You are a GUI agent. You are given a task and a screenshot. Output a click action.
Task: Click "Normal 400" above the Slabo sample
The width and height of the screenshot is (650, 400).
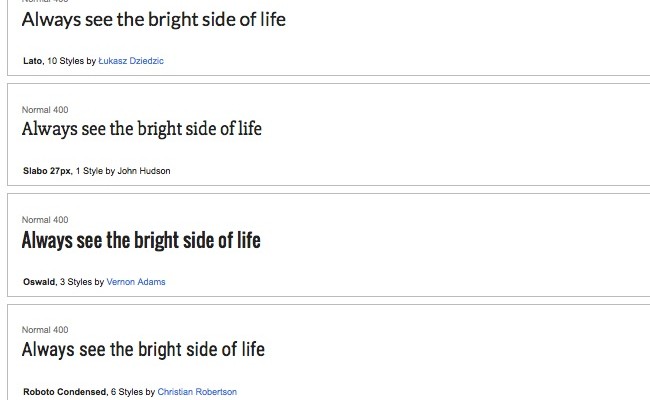tap(45, 109)
